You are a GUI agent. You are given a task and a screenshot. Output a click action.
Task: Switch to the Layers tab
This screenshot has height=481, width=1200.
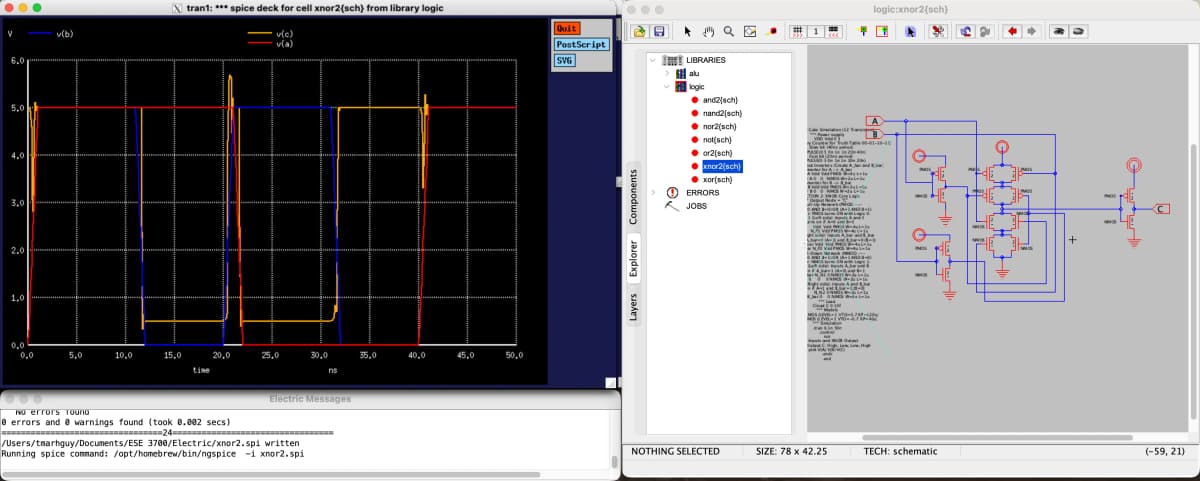coord(633,307)
